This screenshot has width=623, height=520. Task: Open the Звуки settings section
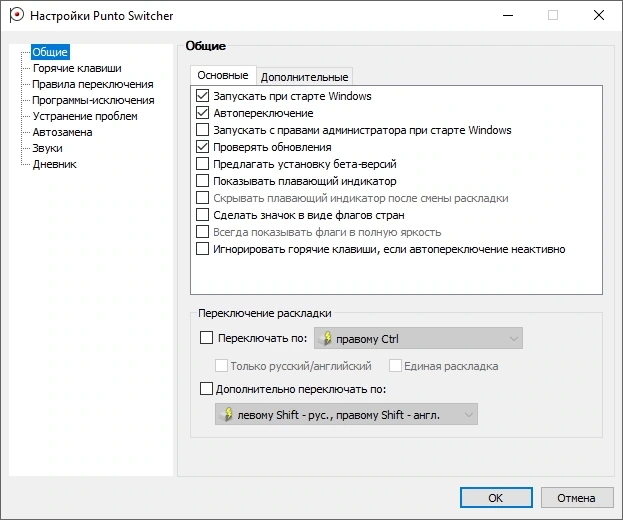tap(47, 148)
